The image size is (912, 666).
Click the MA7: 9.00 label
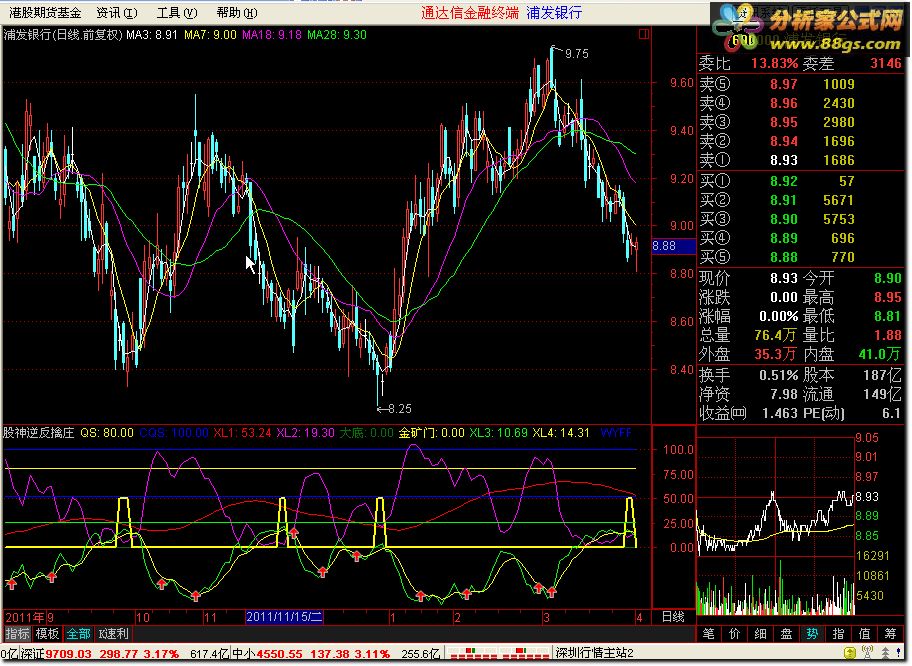211,34
